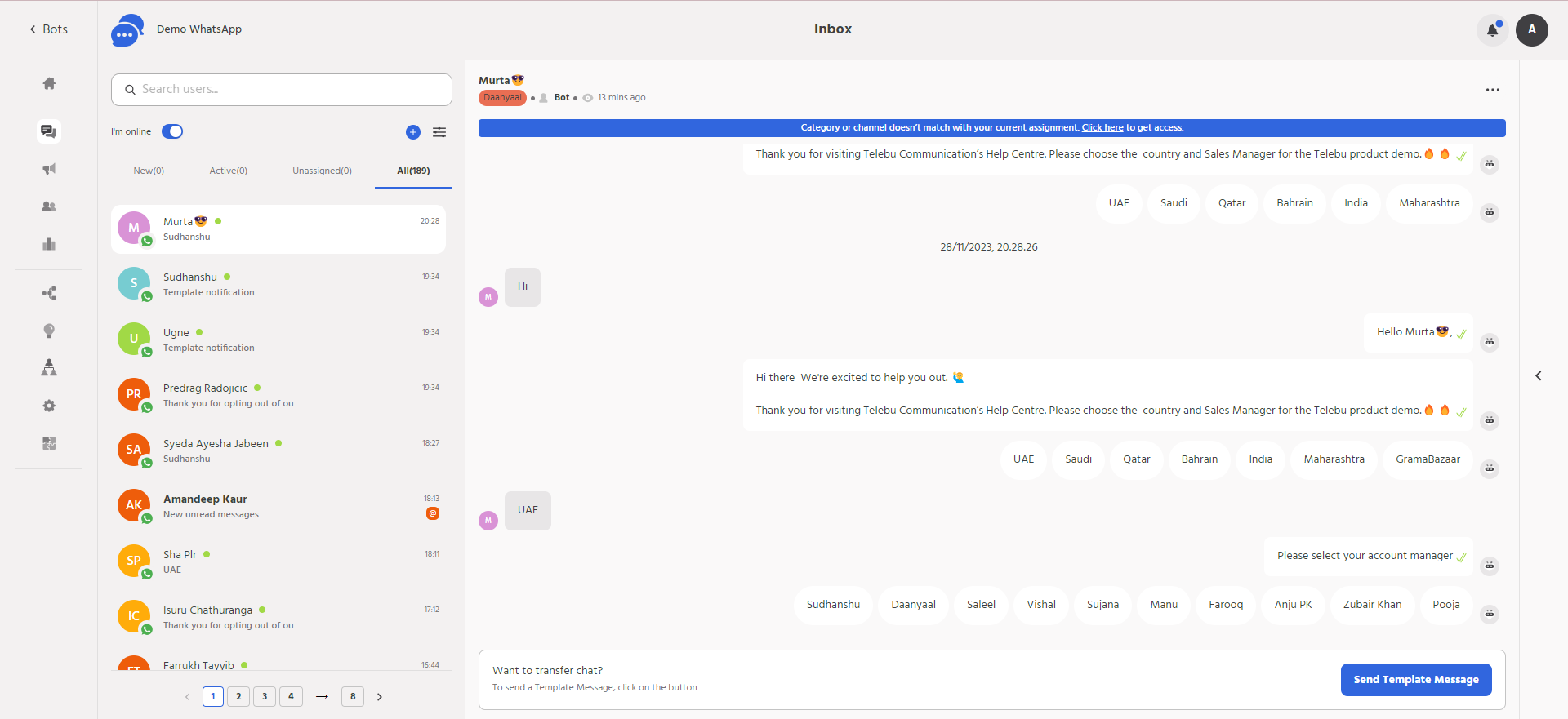The width and height of the screenshot is (1568, 719).
Task: Open the Sha Plr conversation
Action: pyautogui.click(x=278, y=562)
